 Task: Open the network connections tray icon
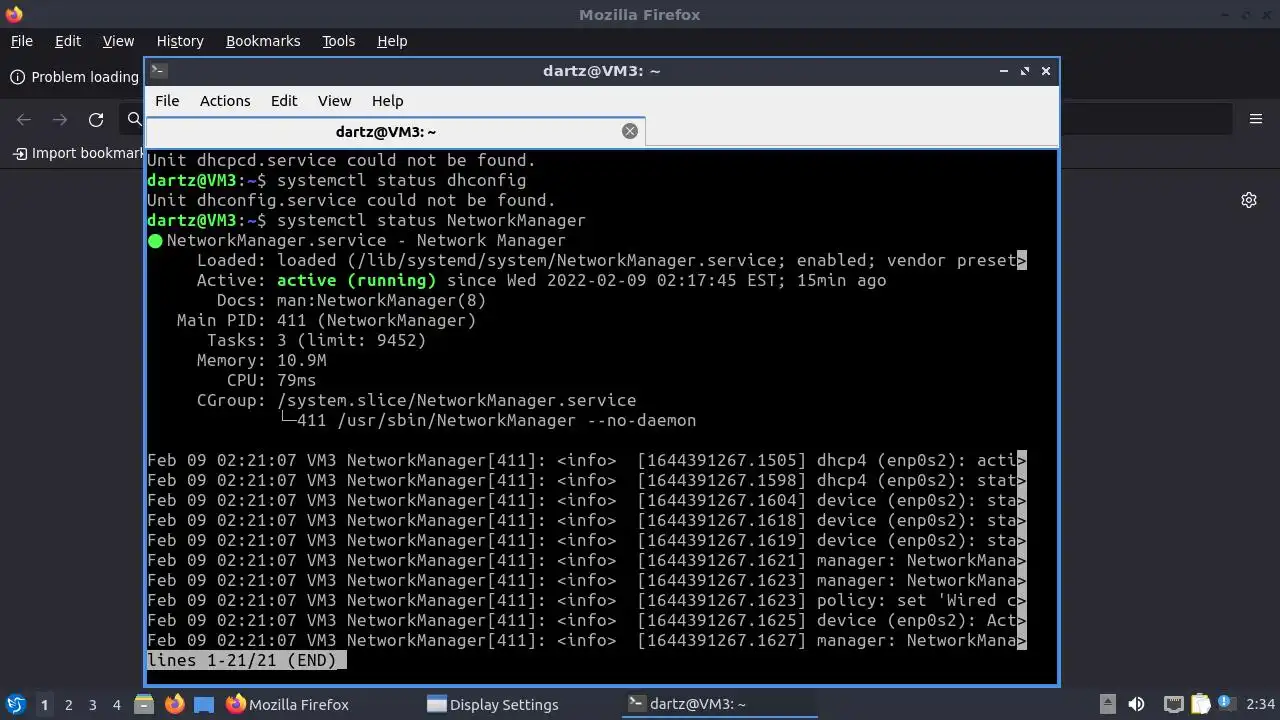[1174, 704]
